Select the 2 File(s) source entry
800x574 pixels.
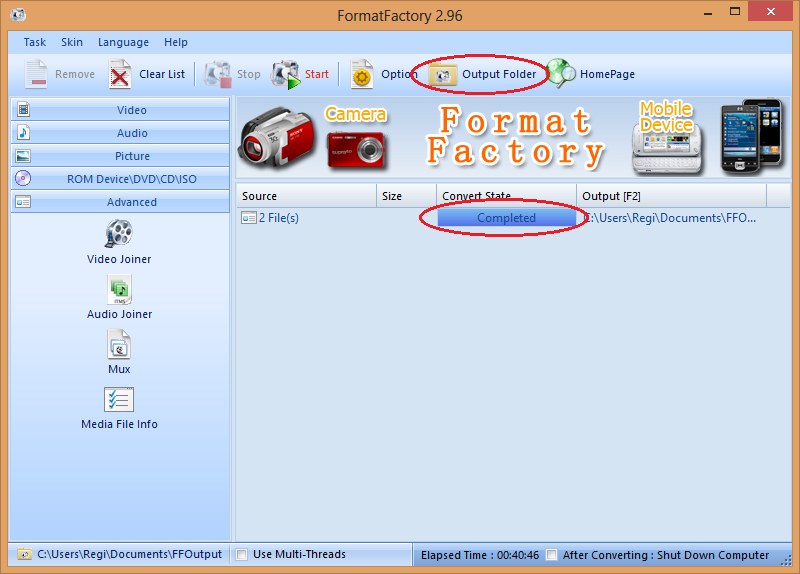pos(279,218)
